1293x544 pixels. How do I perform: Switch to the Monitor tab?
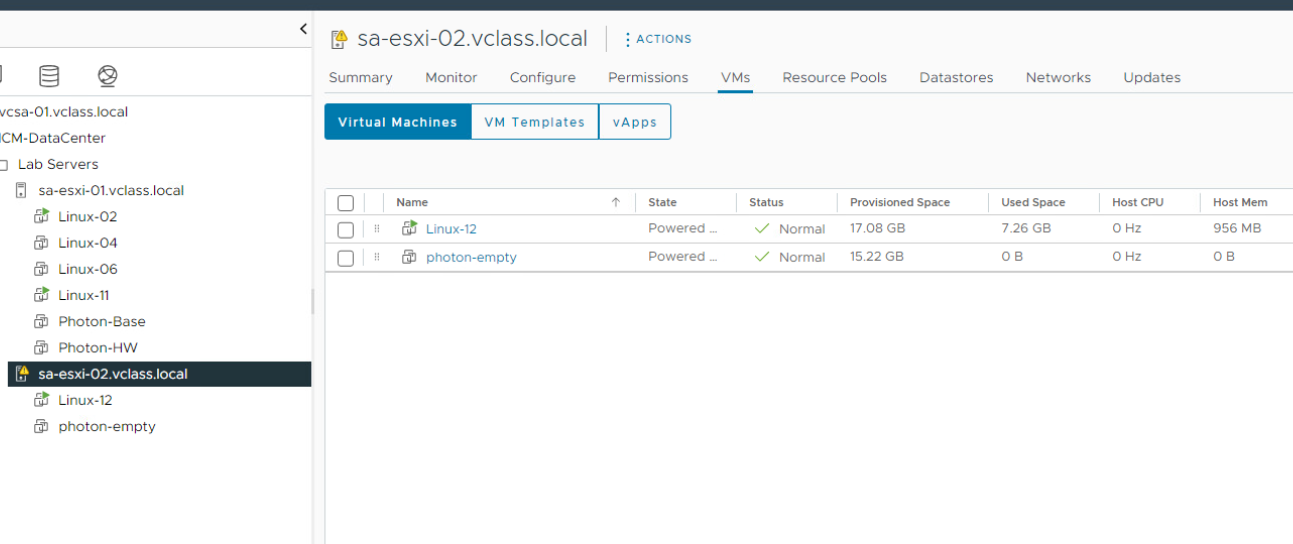click(451, 77)
